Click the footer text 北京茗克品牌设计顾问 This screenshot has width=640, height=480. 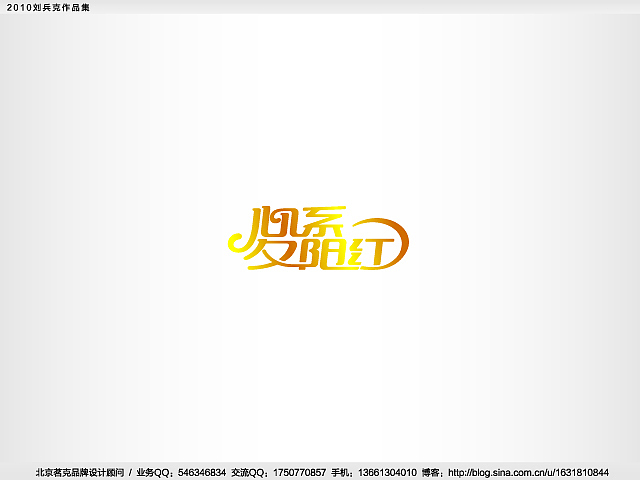tap(80, 473)
